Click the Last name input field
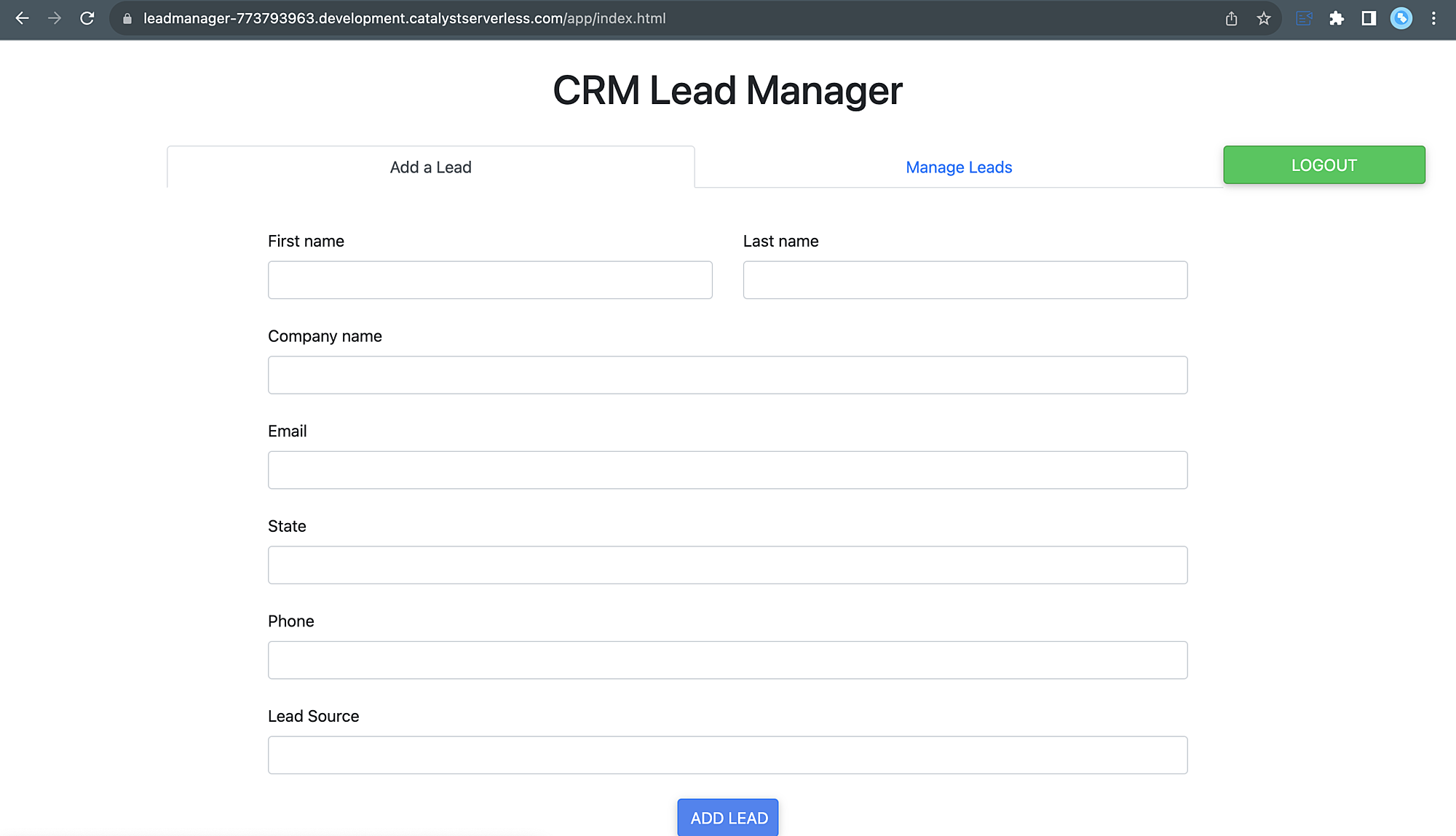Viewport: 1456px width, 836px height. click(965, 279)
